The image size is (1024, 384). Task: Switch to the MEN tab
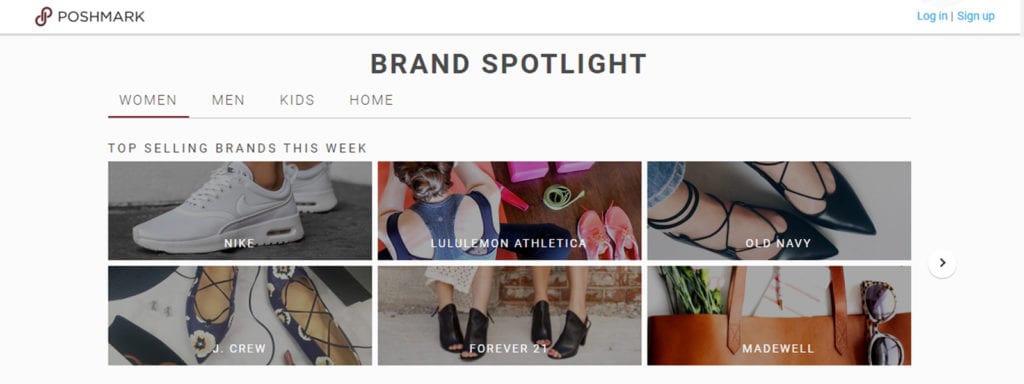click(228, 101)
